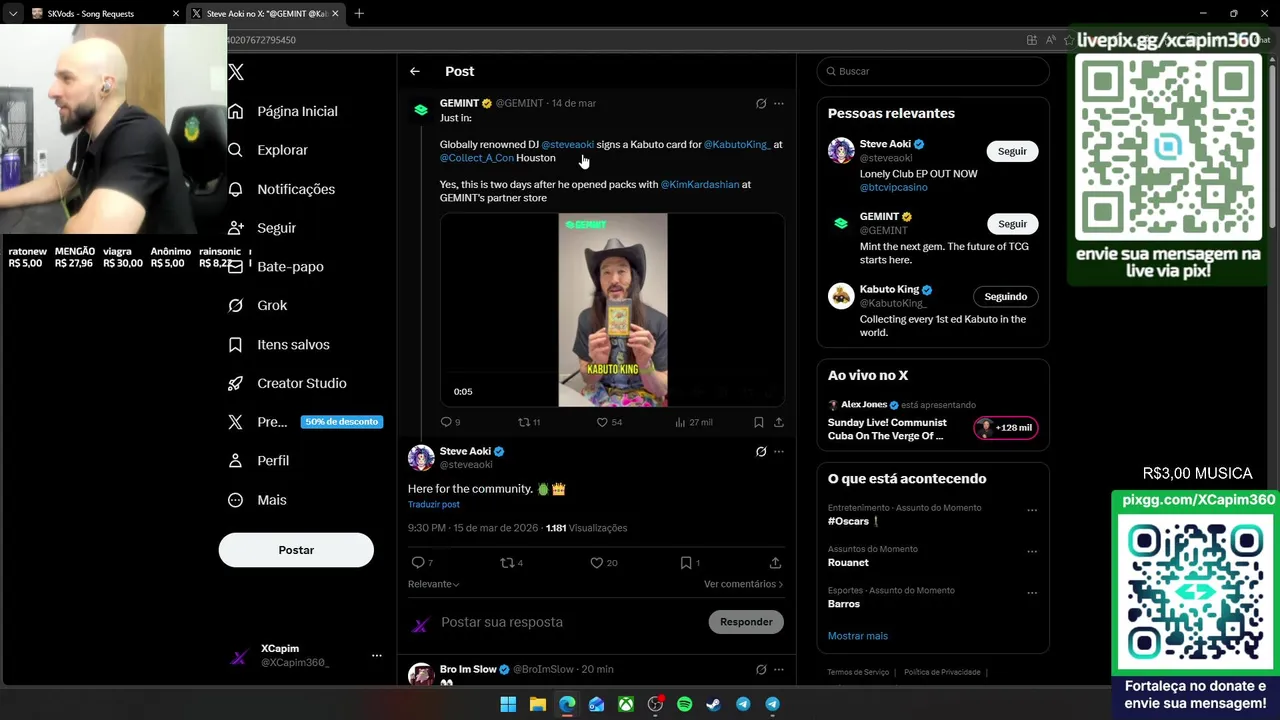Image resolution: width=1280 pixels, height=720 pixels.
Task: Click Grok icon on the GEMINT post
Action: coord(761,103)
